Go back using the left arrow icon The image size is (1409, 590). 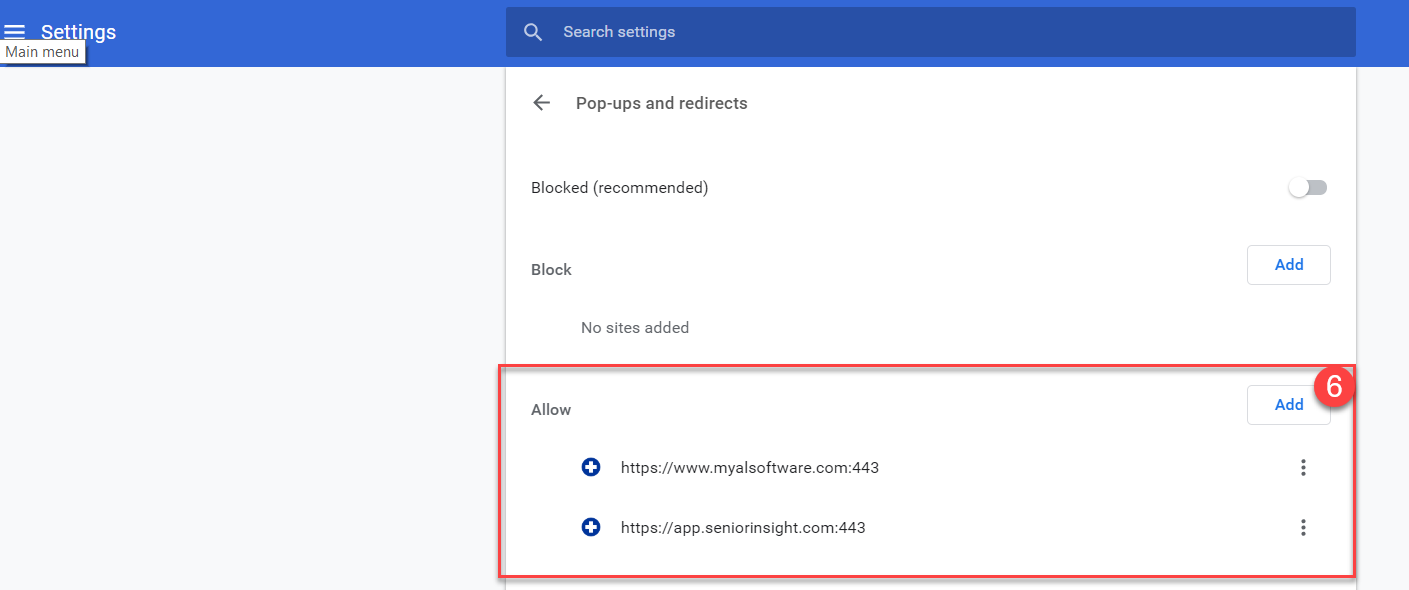click(x=542, y=103)
